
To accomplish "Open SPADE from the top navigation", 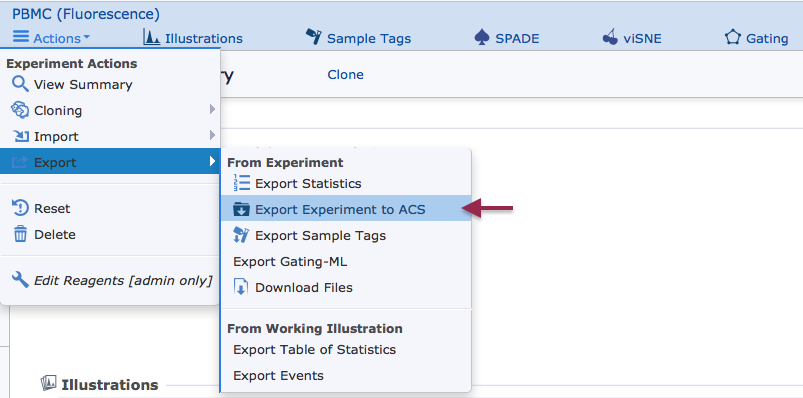I will [517, 38].
